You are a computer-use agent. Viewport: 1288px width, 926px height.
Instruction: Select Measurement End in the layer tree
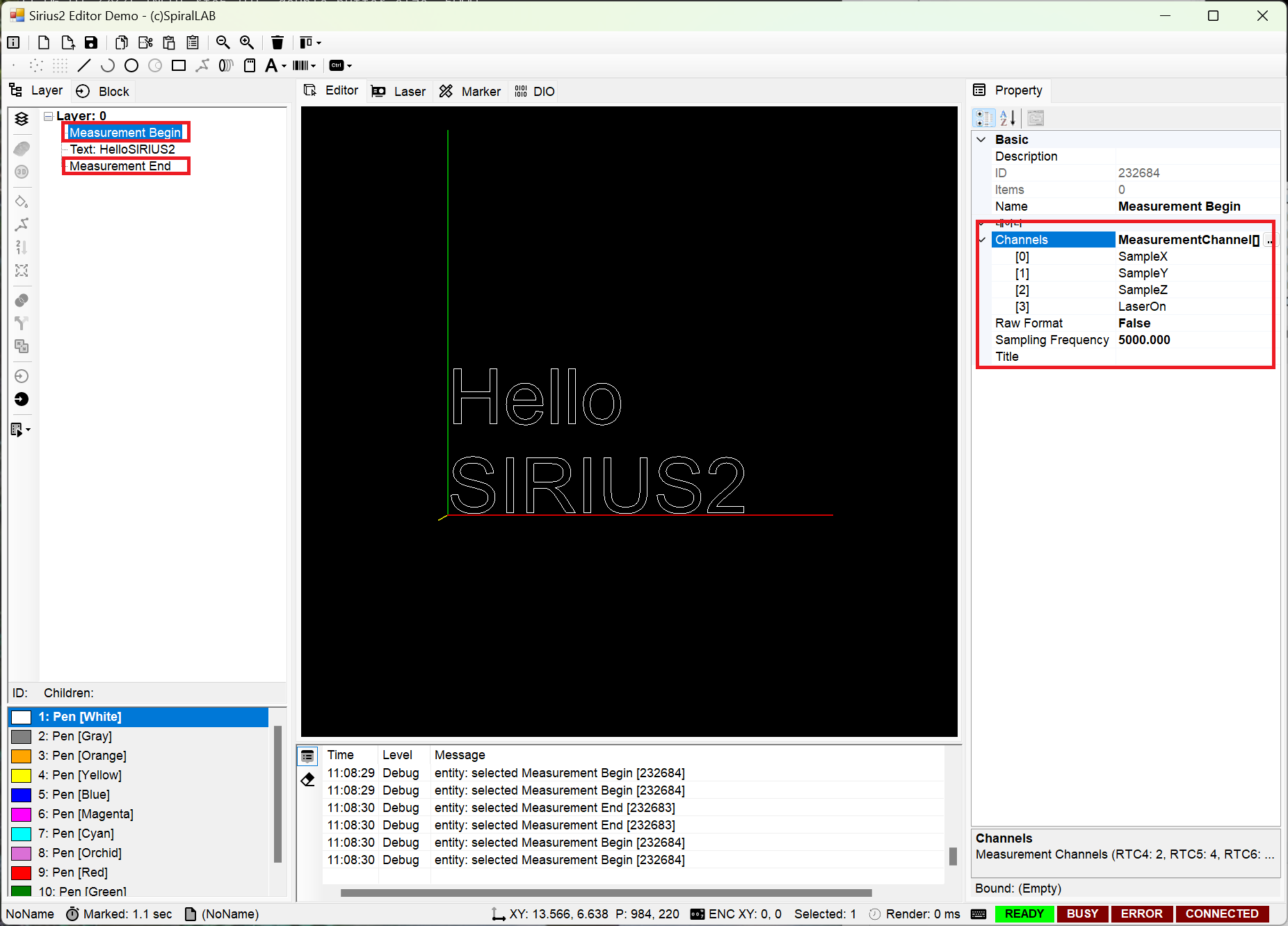tap(120, 166)
